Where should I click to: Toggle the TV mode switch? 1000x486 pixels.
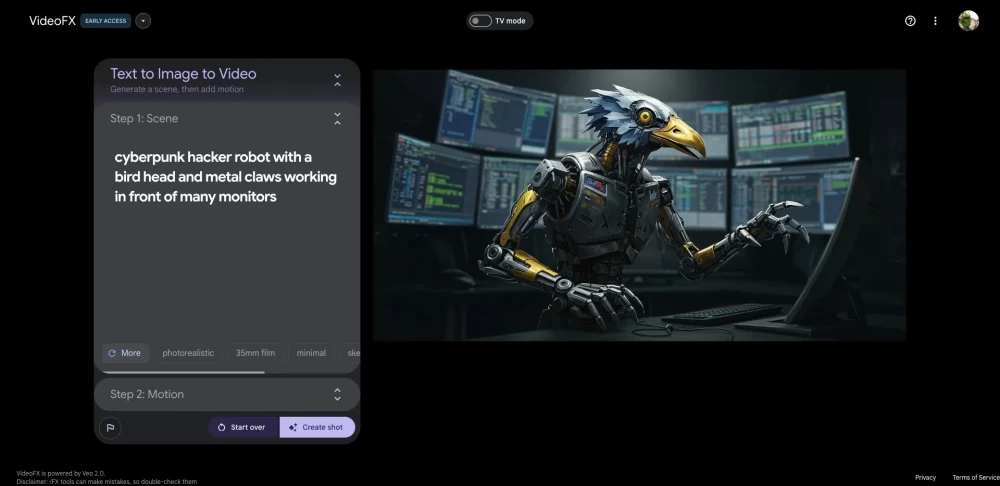tap(481, 21)
